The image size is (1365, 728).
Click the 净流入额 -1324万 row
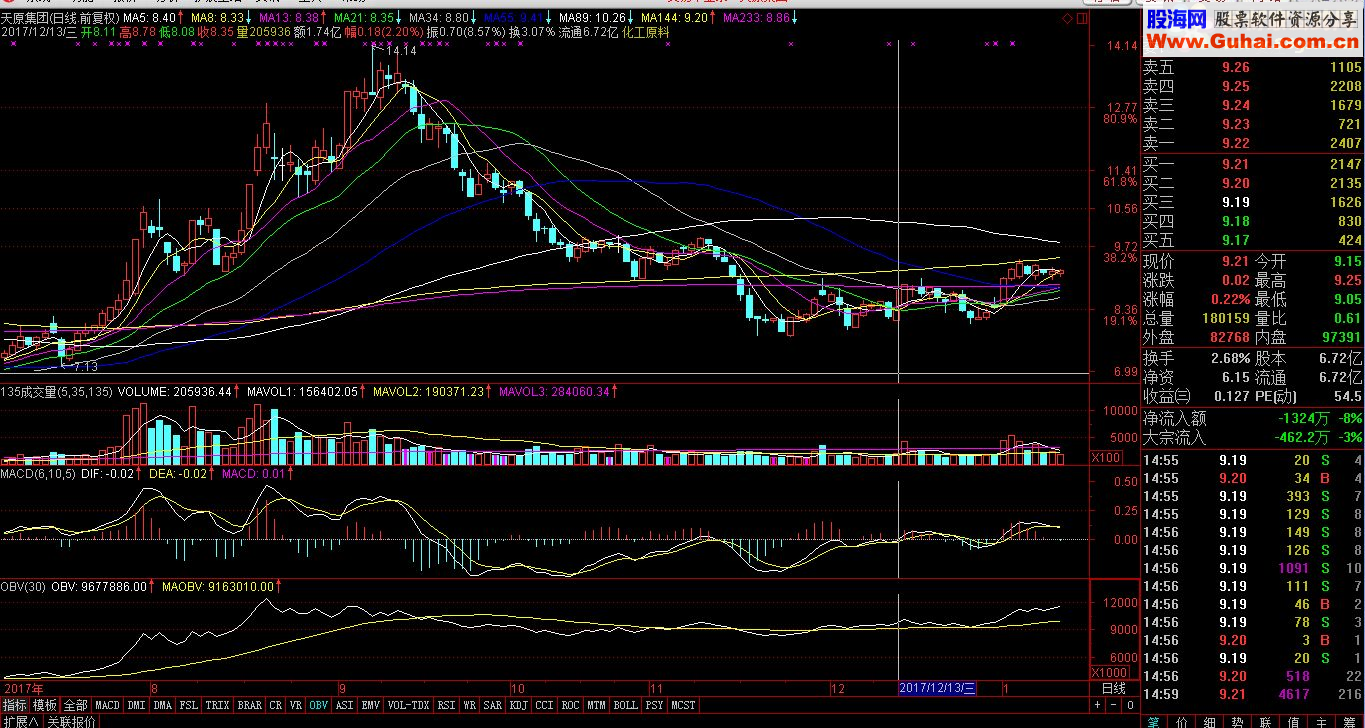(x=1252, y=419)
